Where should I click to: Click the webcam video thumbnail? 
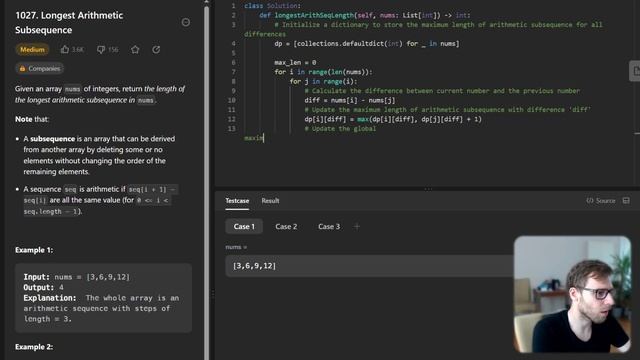tap(572, 294)
